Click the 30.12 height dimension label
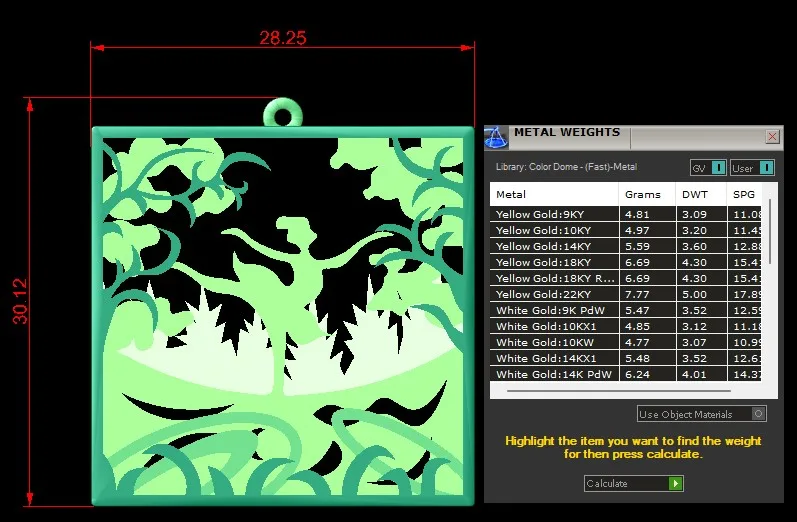The width and height of the screenshot is (797, 522). tap(20, 301)
